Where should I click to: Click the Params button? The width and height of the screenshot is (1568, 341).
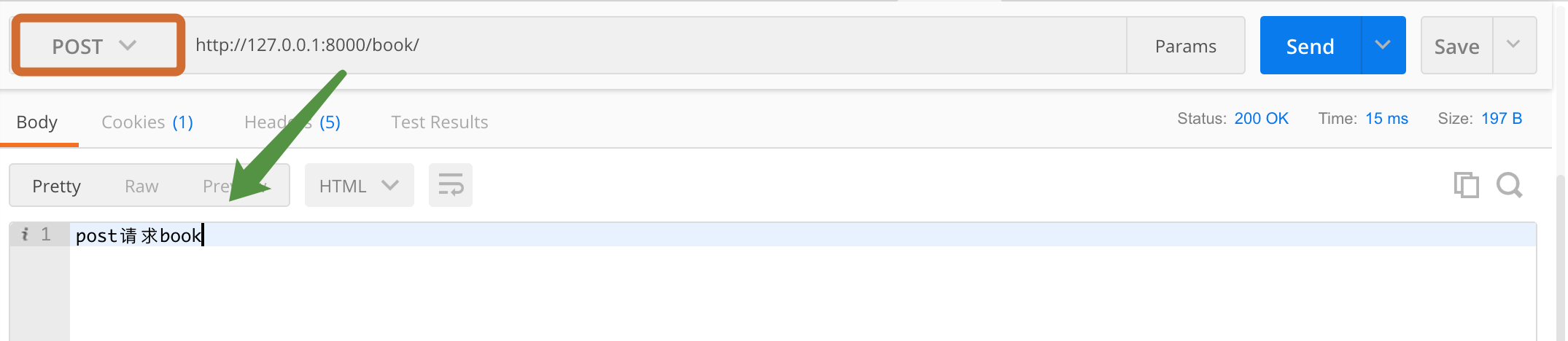1186,45
